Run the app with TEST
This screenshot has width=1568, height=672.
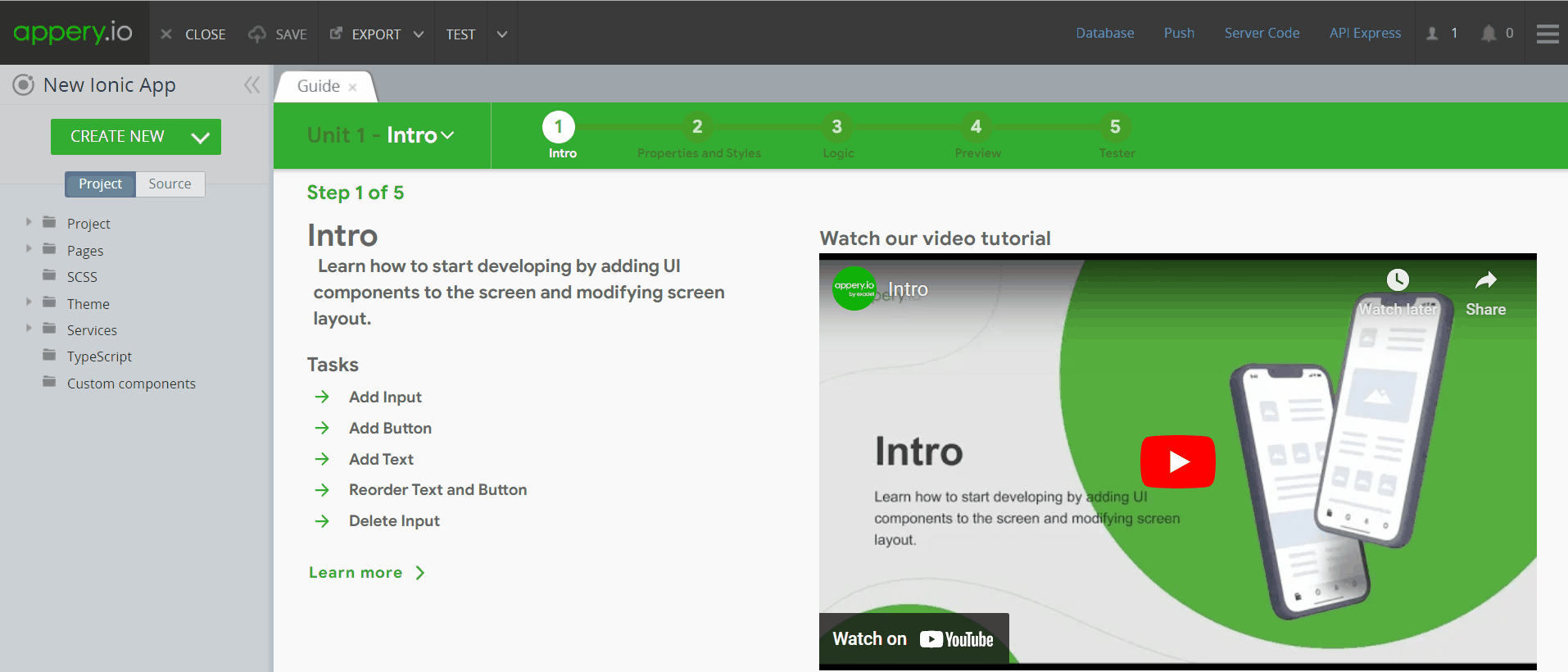pyautogui.click(x=460, y=34)
